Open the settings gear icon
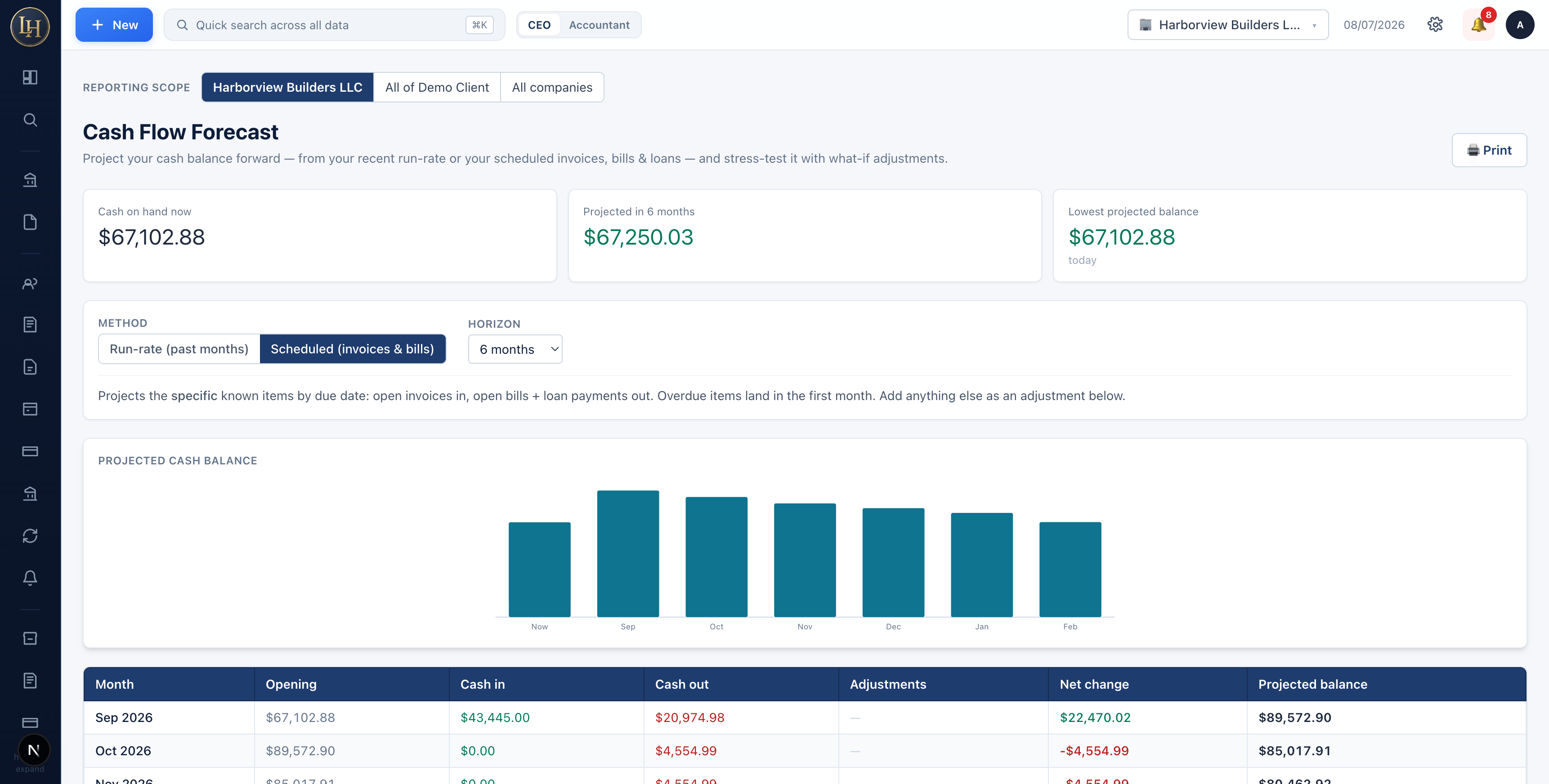 (x=1435, y=25)
